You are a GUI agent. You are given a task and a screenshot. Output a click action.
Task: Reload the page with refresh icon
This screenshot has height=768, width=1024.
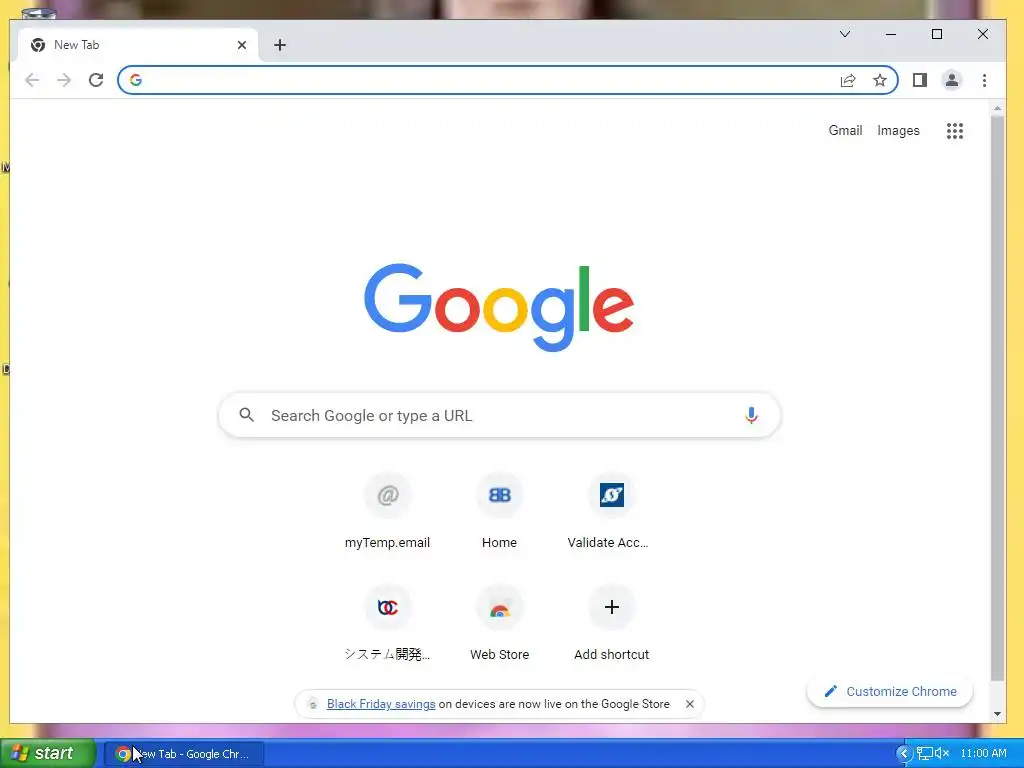pos(96,80)
